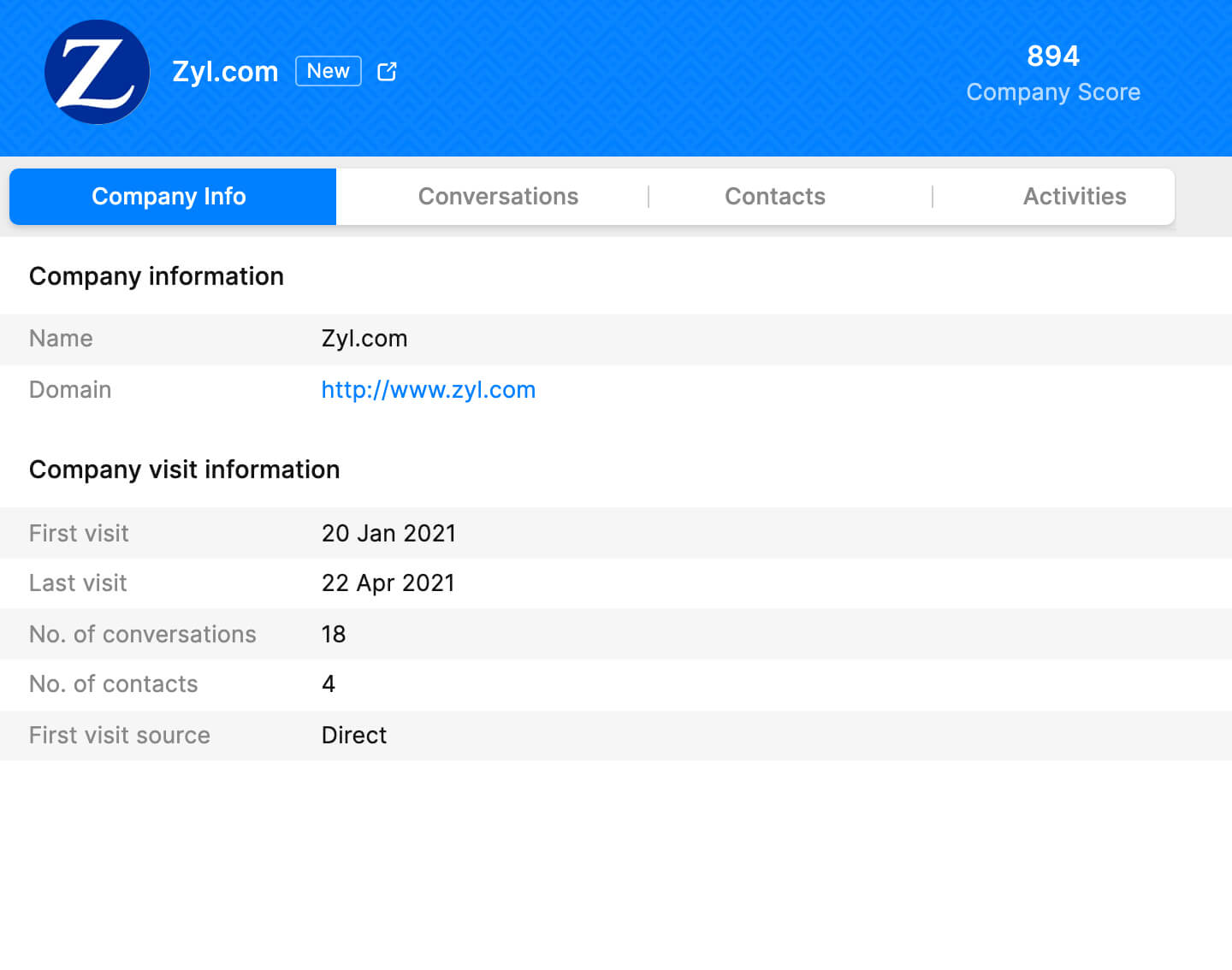Click the conversations count of 18
This screenshot has height=970, width=1232.
pos(334,635)
